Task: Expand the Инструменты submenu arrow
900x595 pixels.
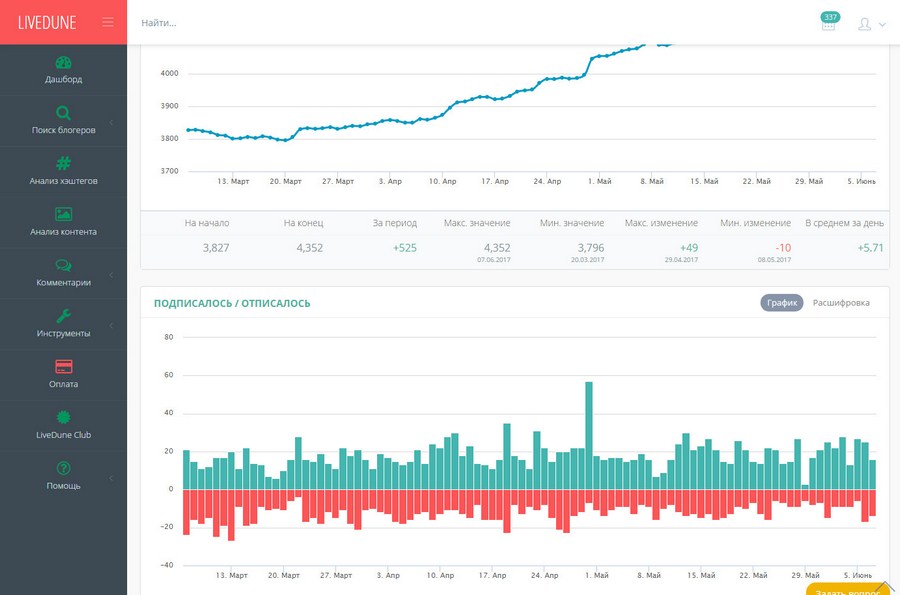Action: point(111,325)
